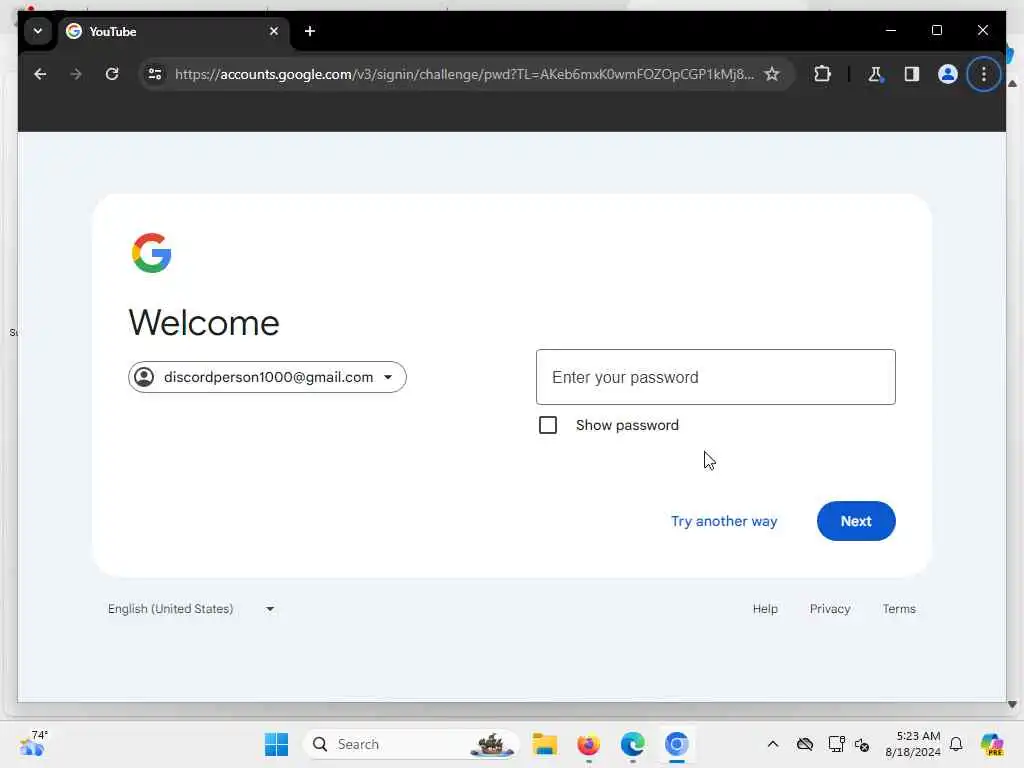
Task: Open Chrome Labs flask icon
Action: point(875,74)
